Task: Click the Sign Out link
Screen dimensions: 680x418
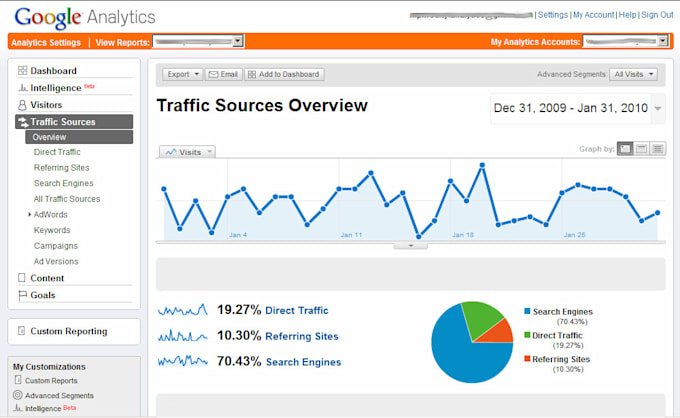Action: [x=657, y=15]
